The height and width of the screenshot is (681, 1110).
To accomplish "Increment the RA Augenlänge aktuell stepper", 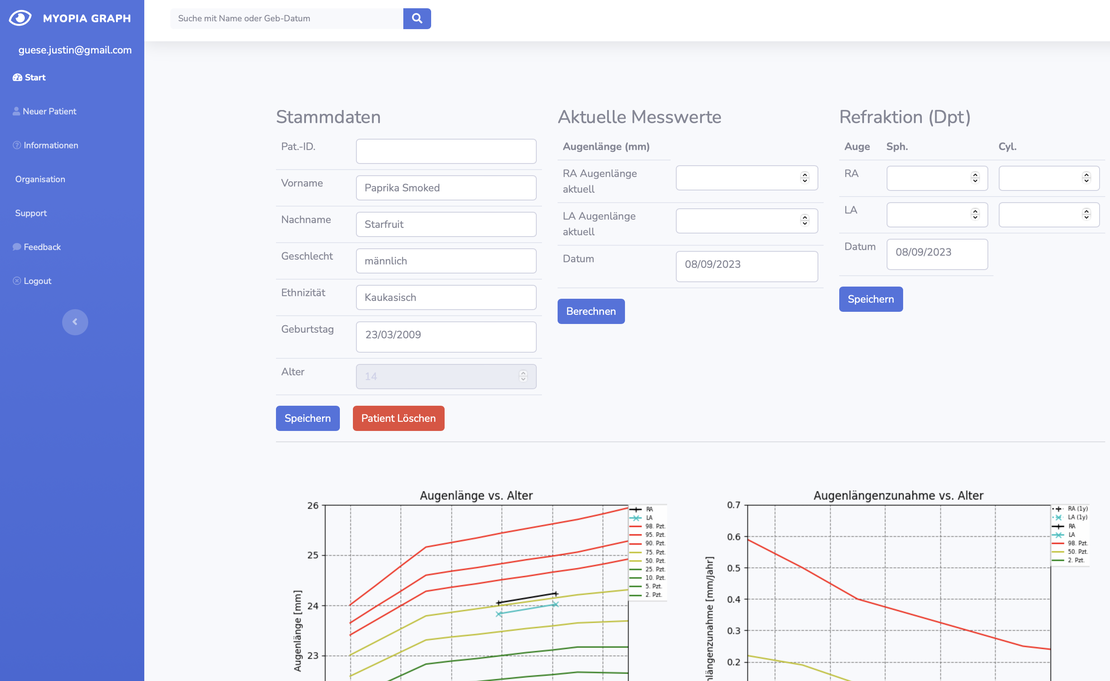I will [x=805, y=173].
